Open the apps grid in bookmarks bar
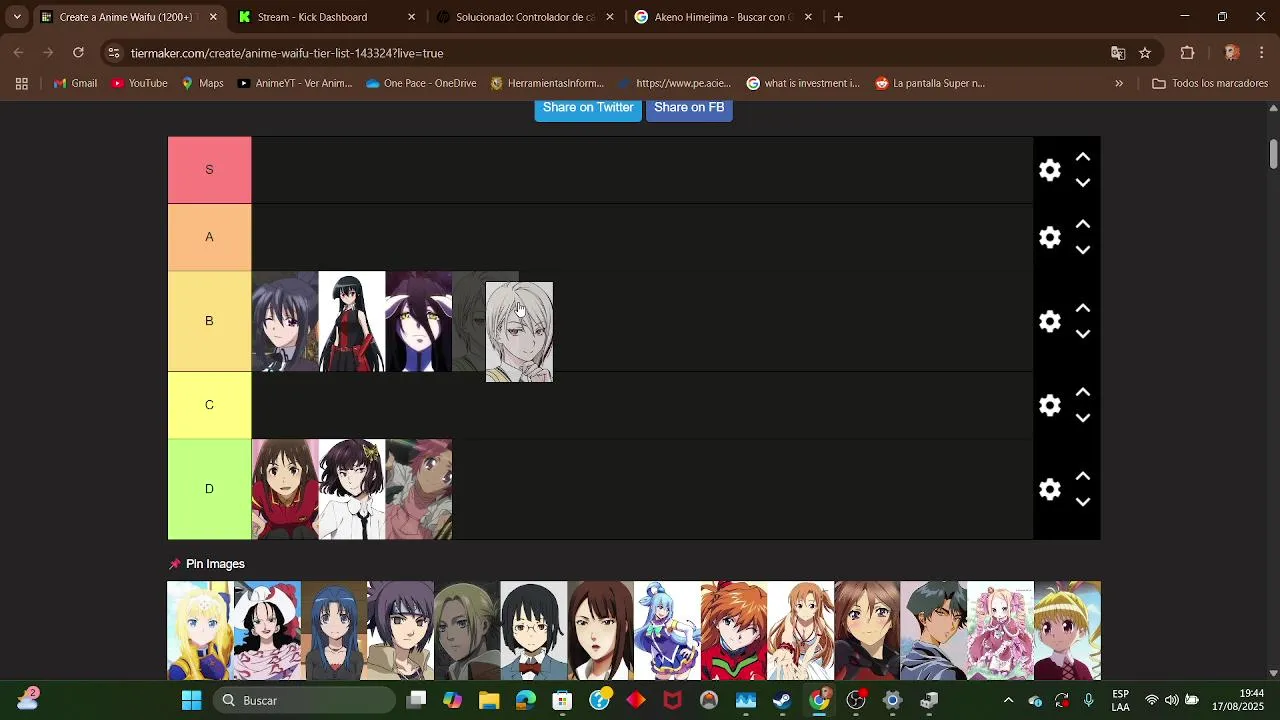Image resolution: width=1280 pixels, height=720 pixels. [21, 83]
